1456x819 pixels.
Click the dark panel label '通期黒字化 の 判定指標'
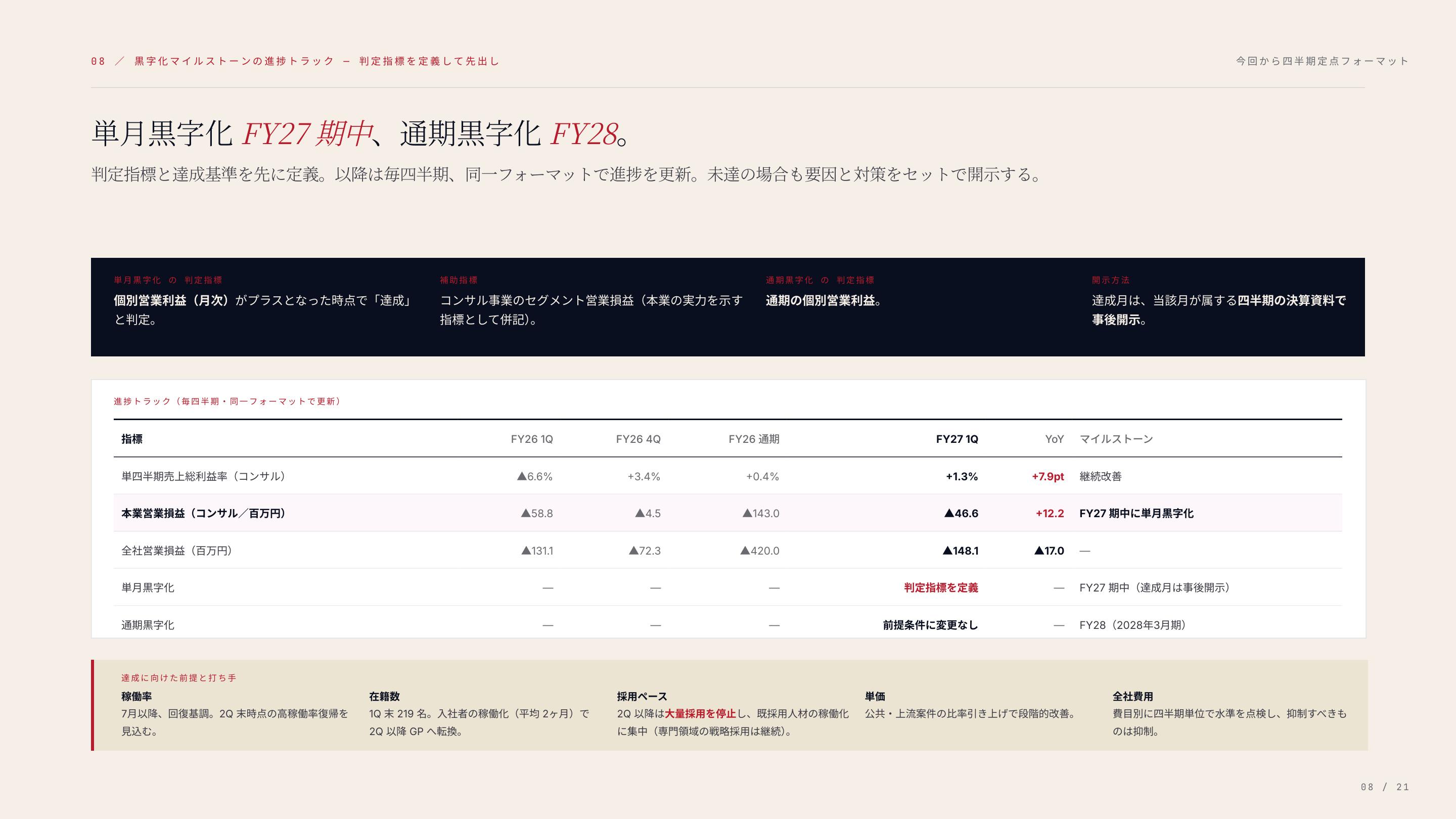[820, 281]
